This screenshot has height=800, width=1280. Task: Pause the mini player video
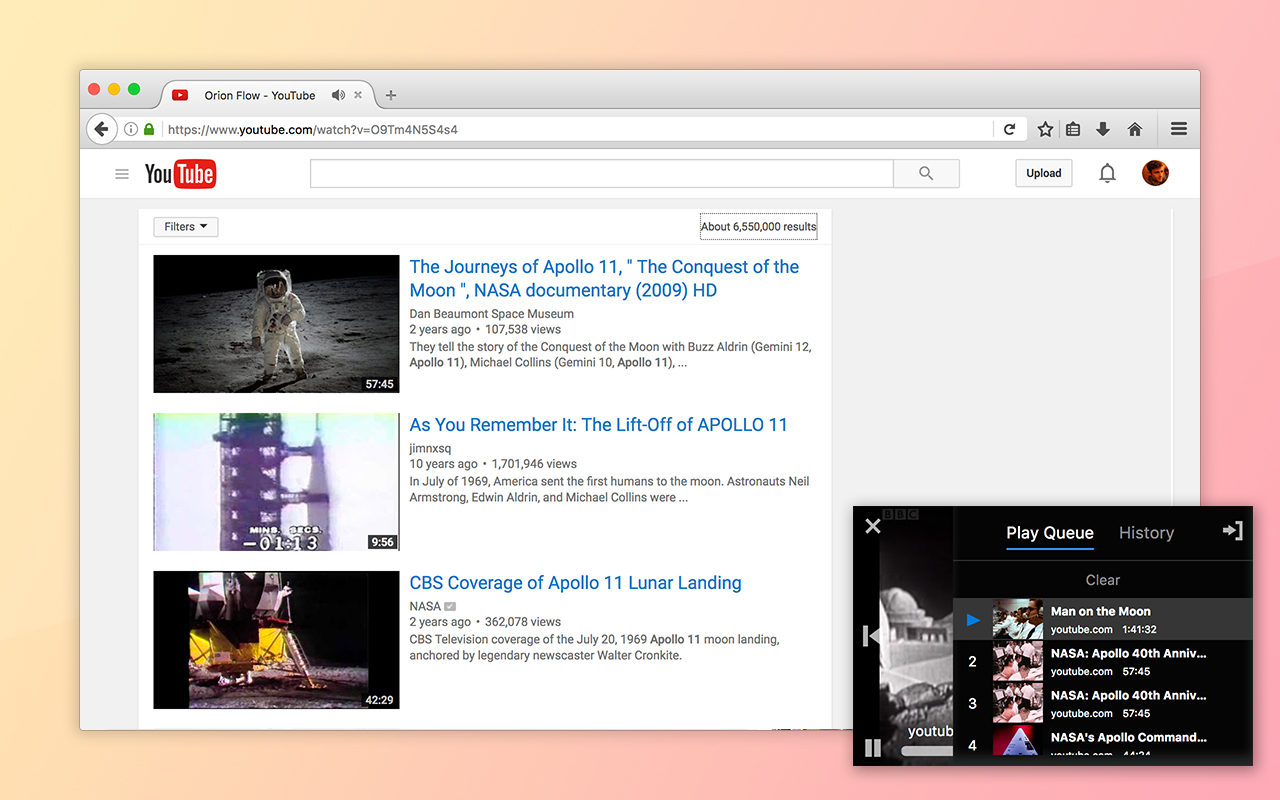873,748
